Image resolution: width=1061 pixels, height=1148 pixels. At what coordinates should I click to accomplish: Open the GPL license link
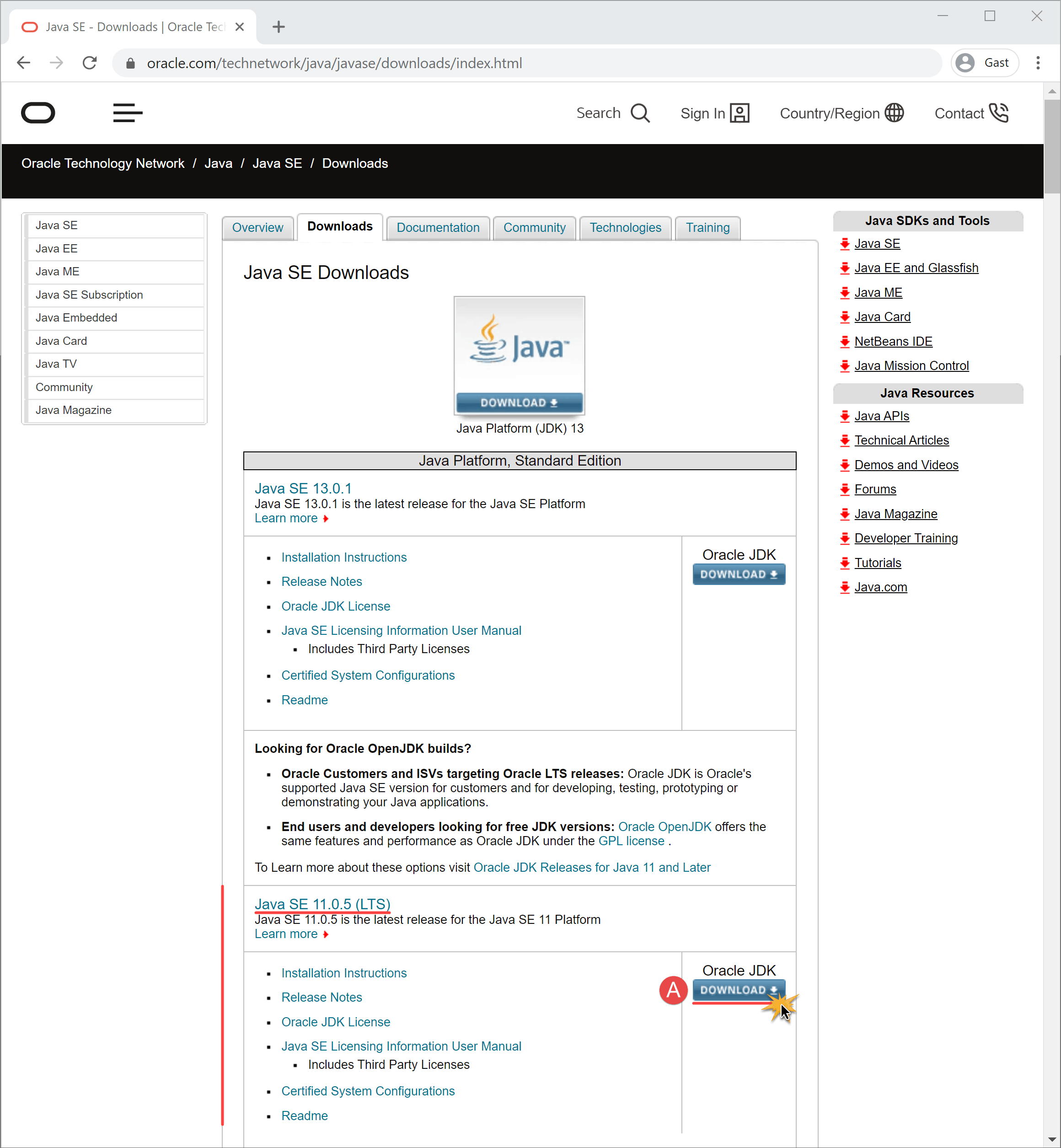631,841
